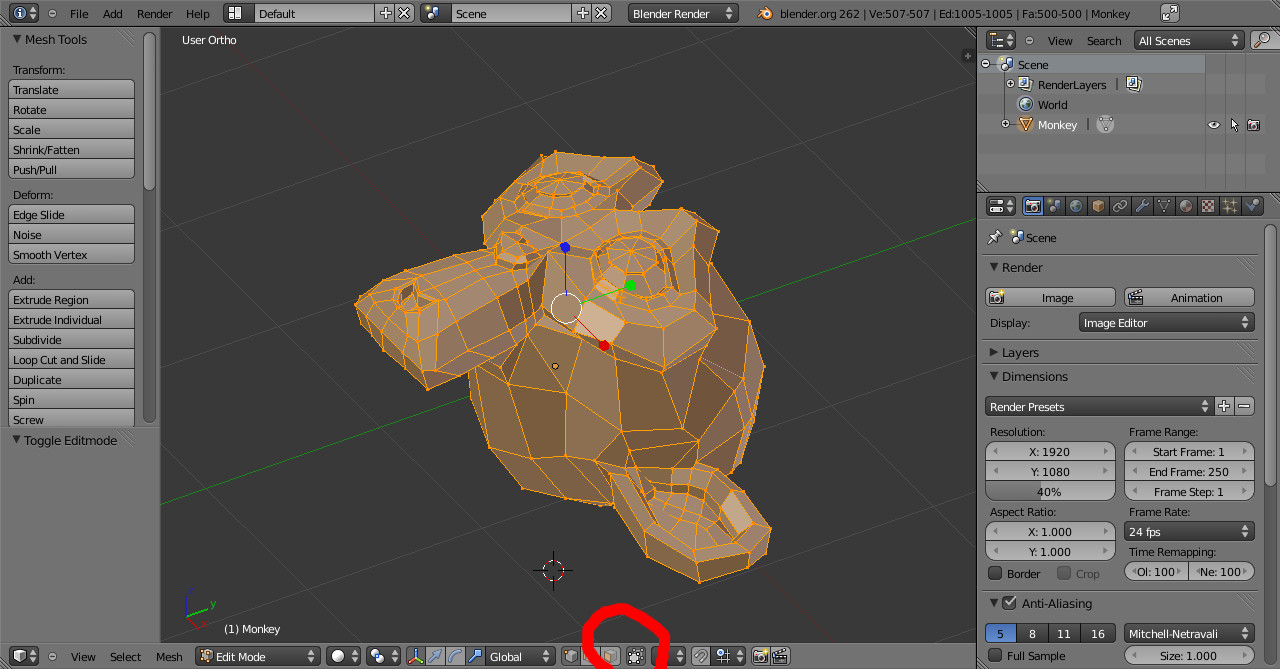
Task: Toggle Monkey visibility eye icon in outliner
Action: click(x=1213, y=125)
